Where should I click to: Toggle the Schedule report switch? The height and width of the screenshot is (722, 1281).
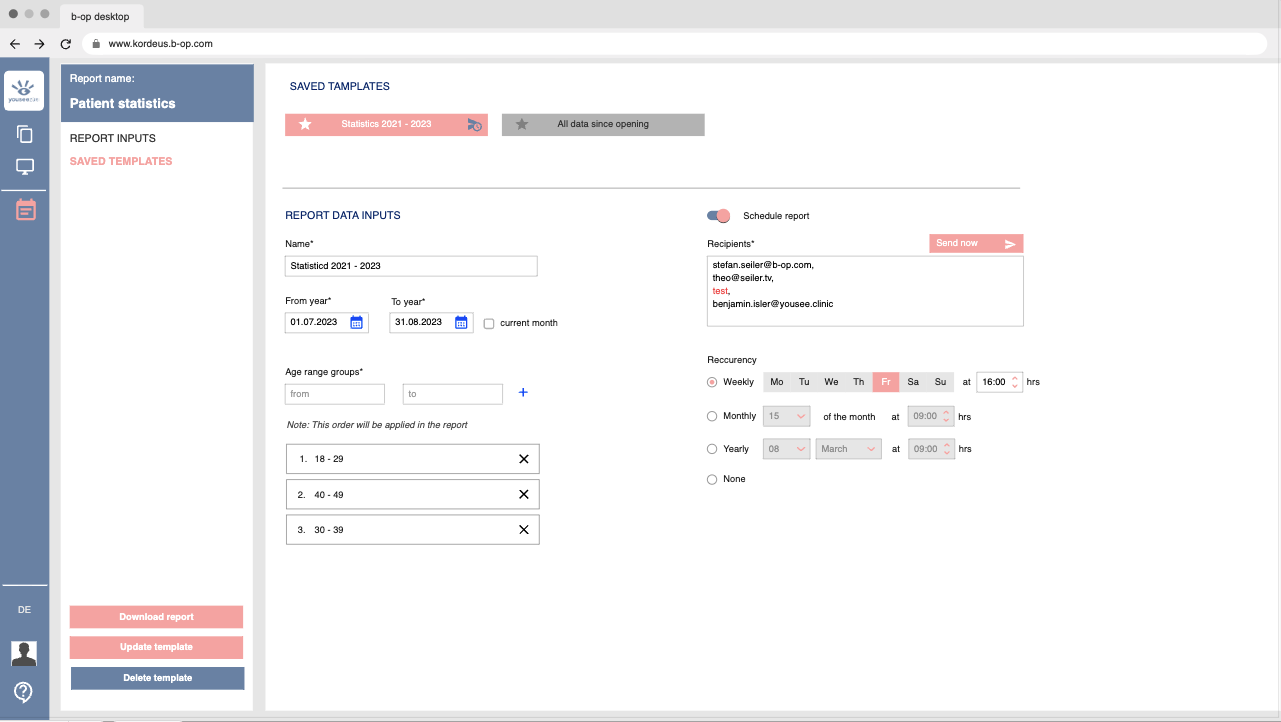[718, 216]
